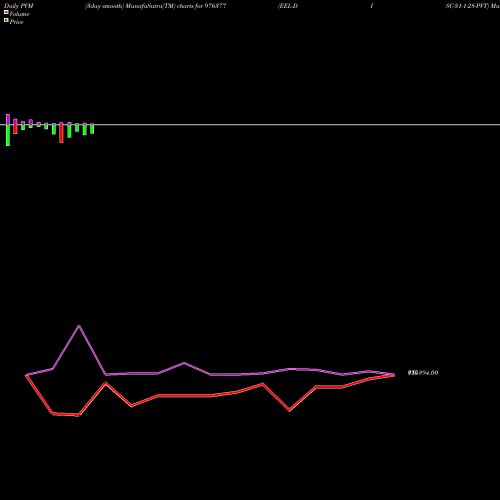Click the tallest peak of the magenta volume line

pos(79,326)
